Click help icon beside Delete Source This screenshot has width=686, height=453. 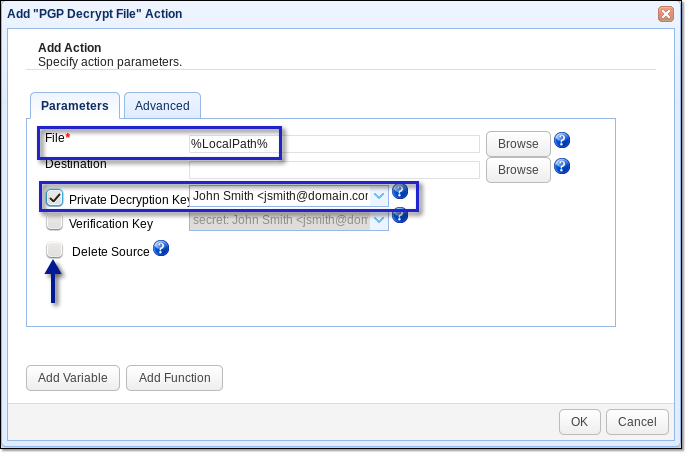(161, 248)
